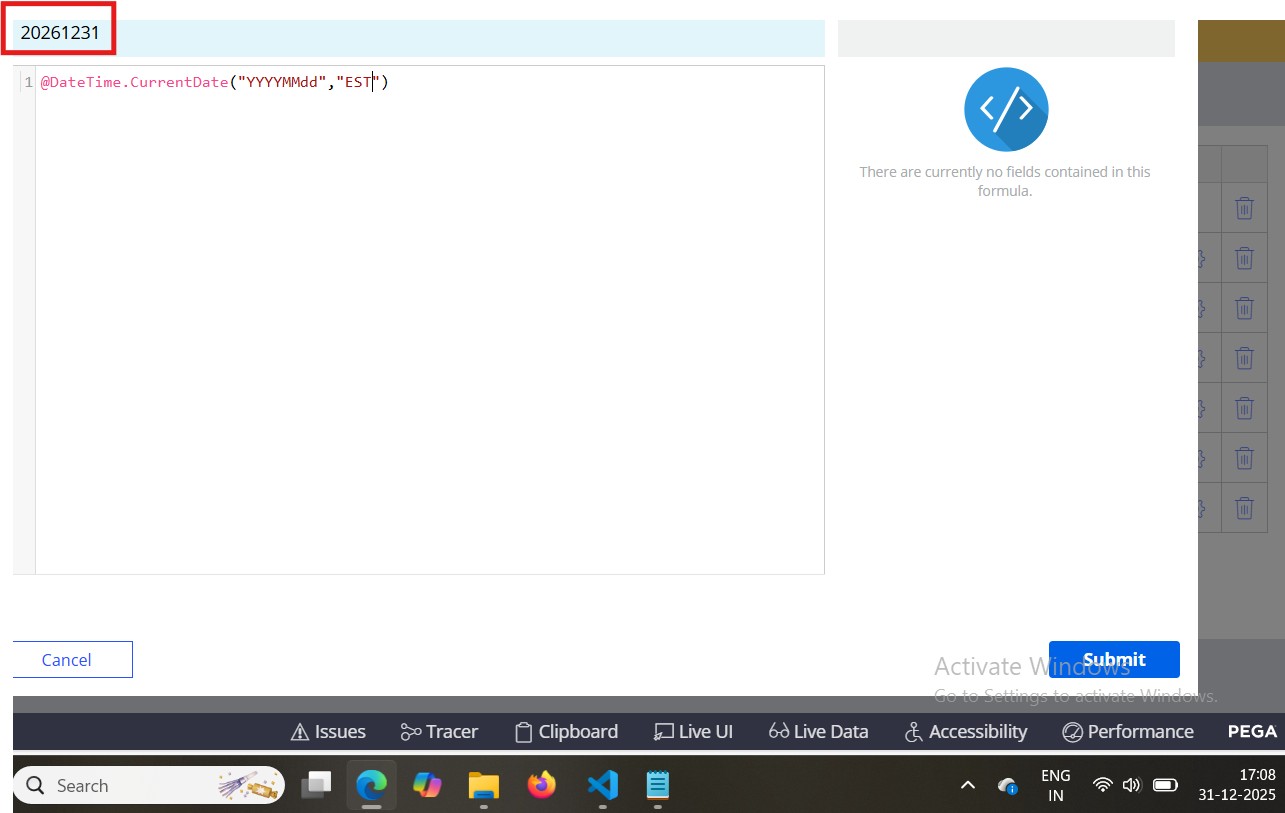This screenshot has height=813, width=1285.
Task: Expand hidden system tray icons
Action: (x=967, y=785)
